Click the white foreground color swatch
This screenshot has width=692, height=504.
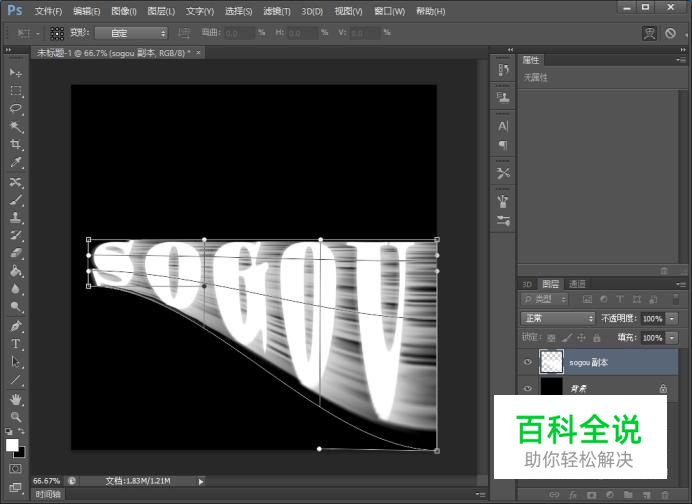12,445
